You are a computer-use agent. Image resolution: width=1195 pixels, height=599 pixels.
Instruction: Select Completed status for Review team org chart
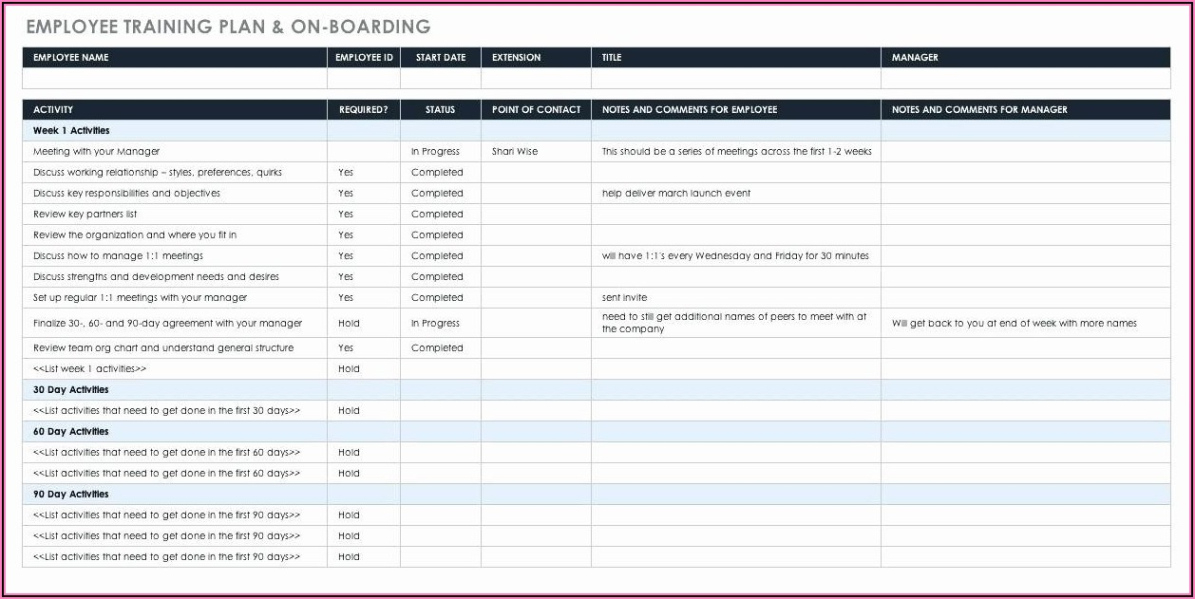[441, 348]
